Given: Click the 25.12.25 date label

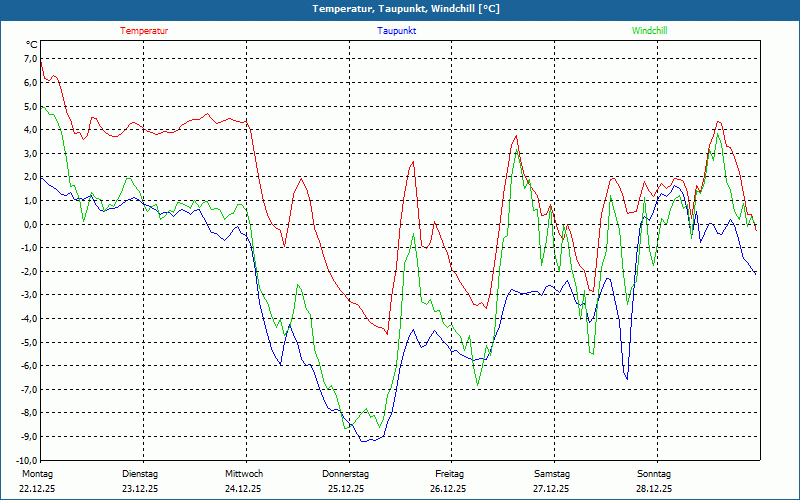Looking at the screenshot, I should pos(346,489).
